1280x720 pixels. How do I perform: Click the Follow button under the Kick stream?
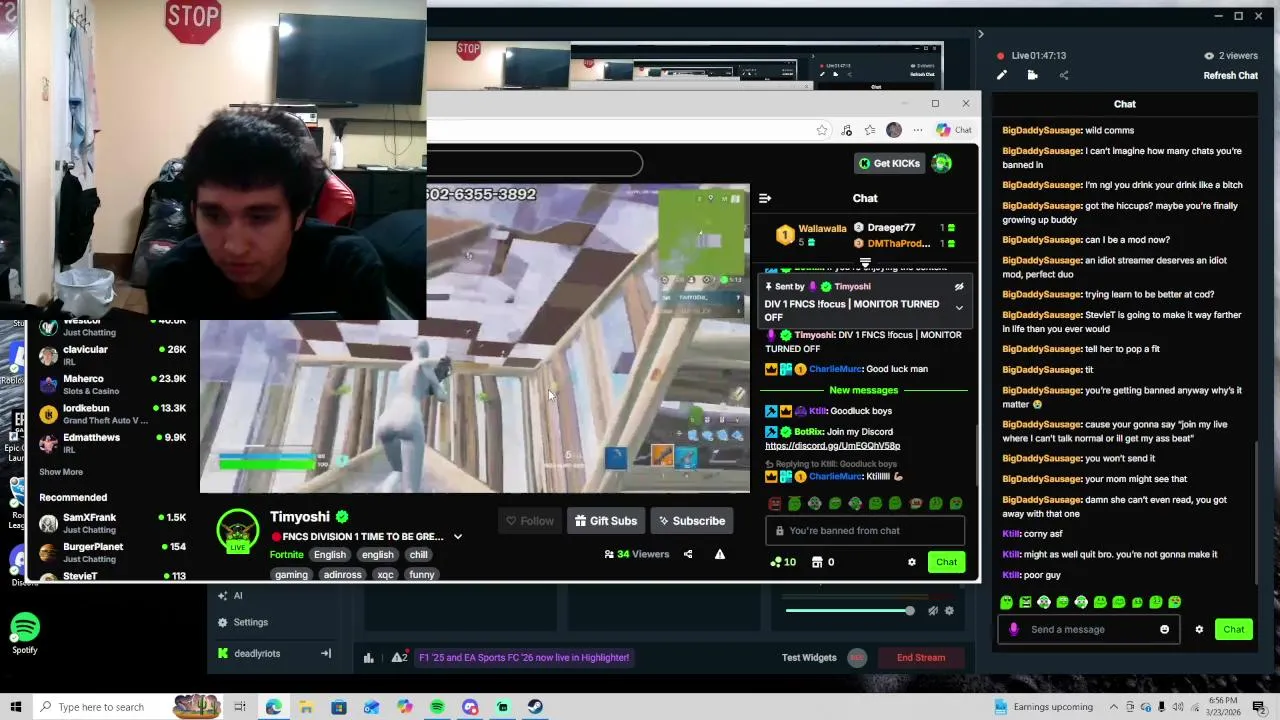[x=529, y=520]
